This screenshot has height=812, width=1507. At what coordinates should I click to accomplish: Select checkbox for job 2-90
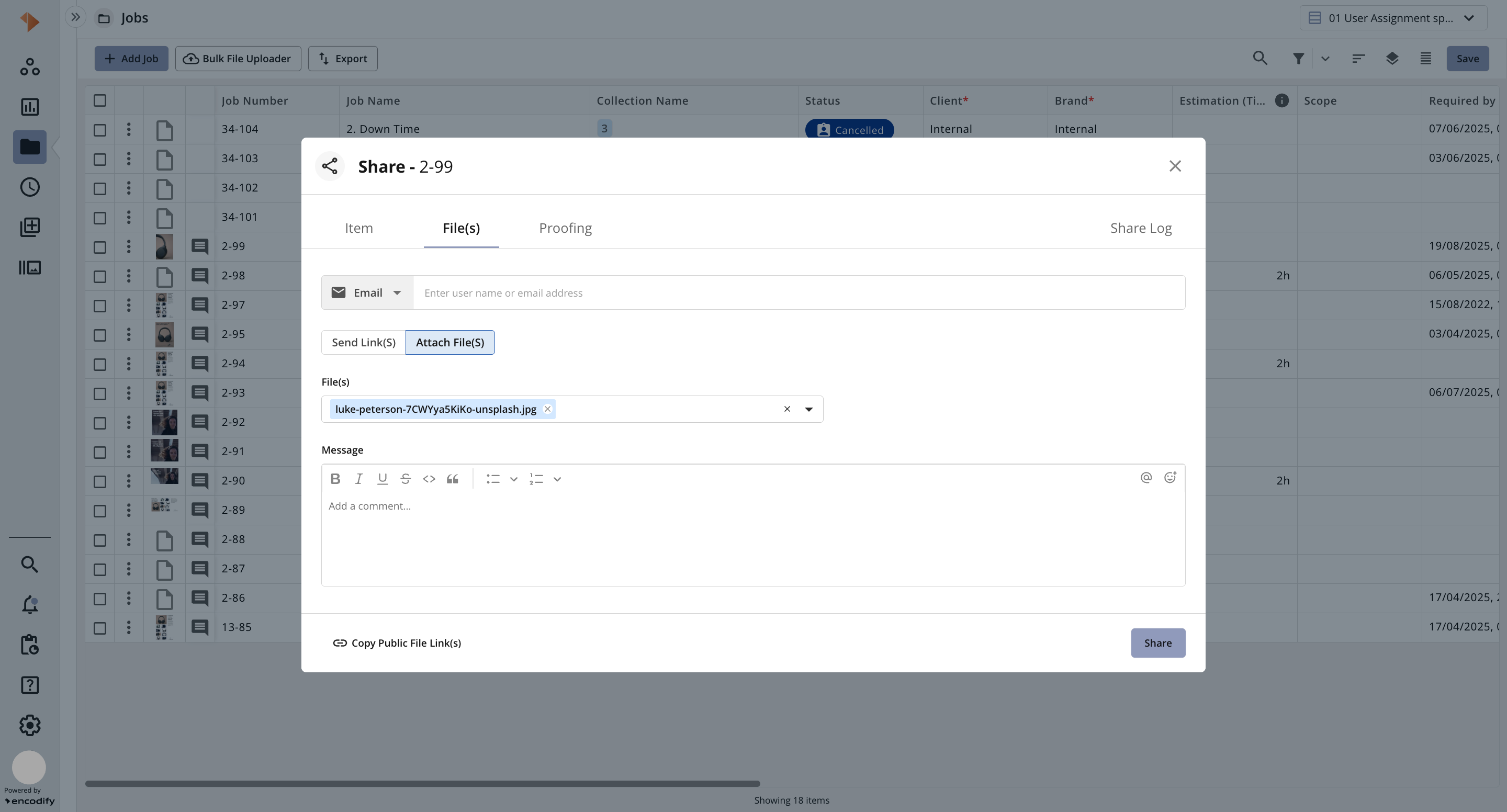pyautogui.click(x=100, y=481)
